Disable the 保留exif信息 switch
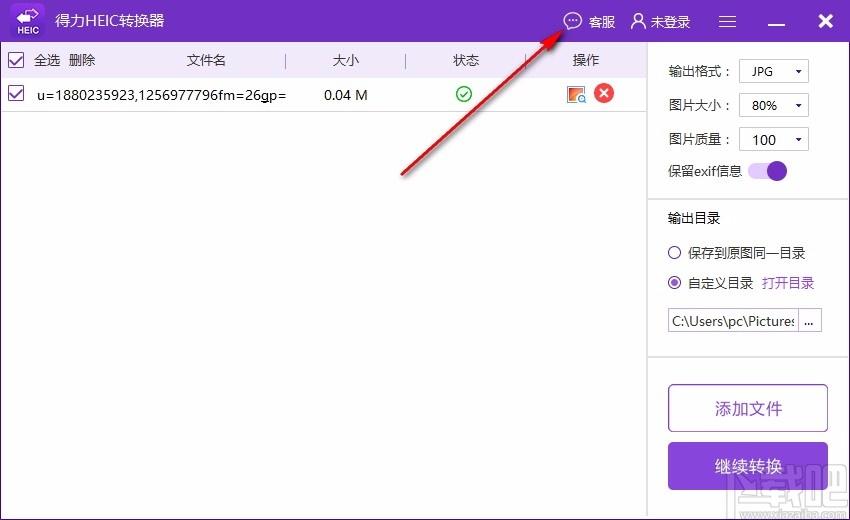This screenshot has height=520, width=850. coord(767,171)
